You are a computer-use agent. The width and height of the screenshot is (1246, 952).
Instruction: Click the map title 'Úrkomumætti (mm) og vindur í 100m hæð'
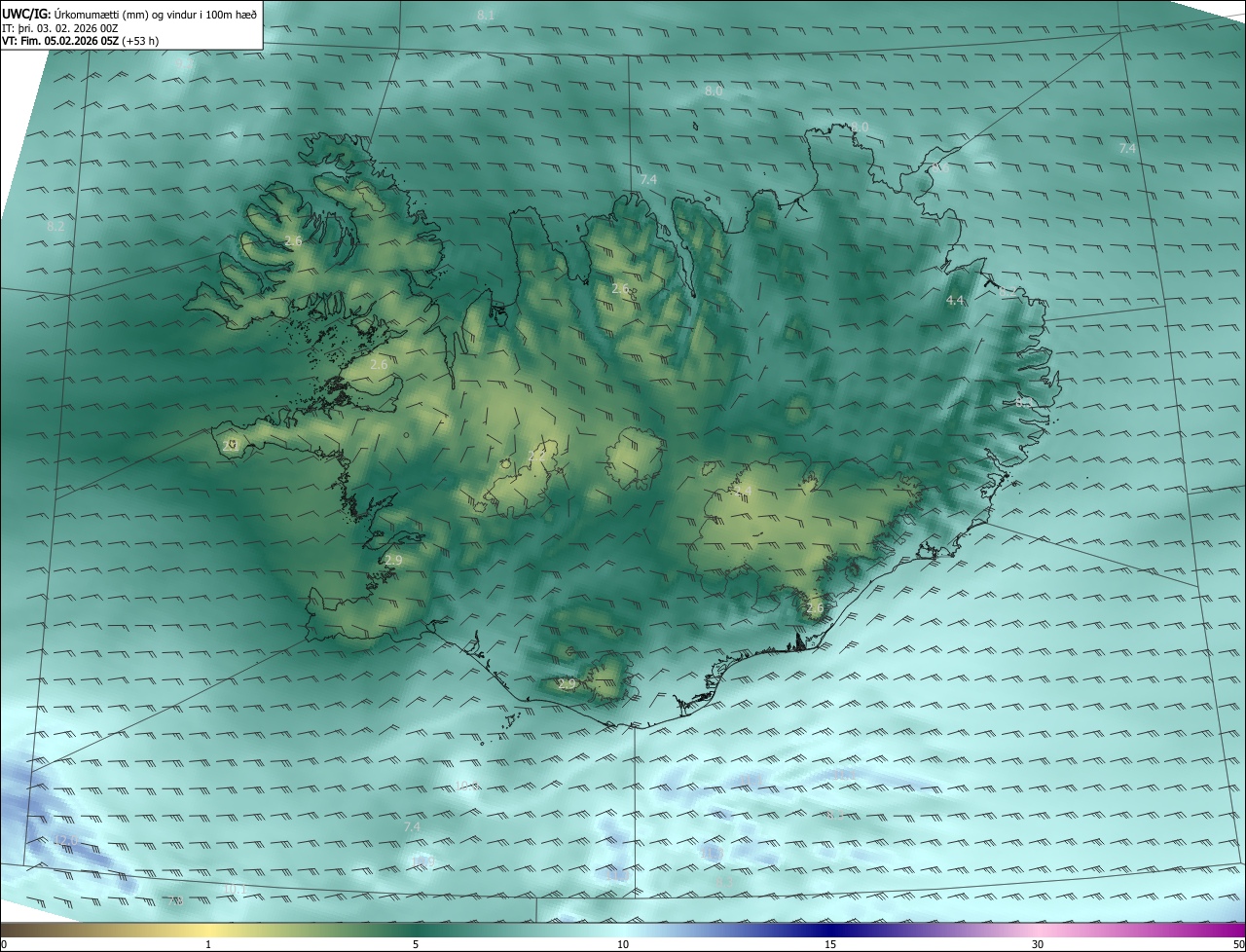pyautogui.click(x=156, y=14)
